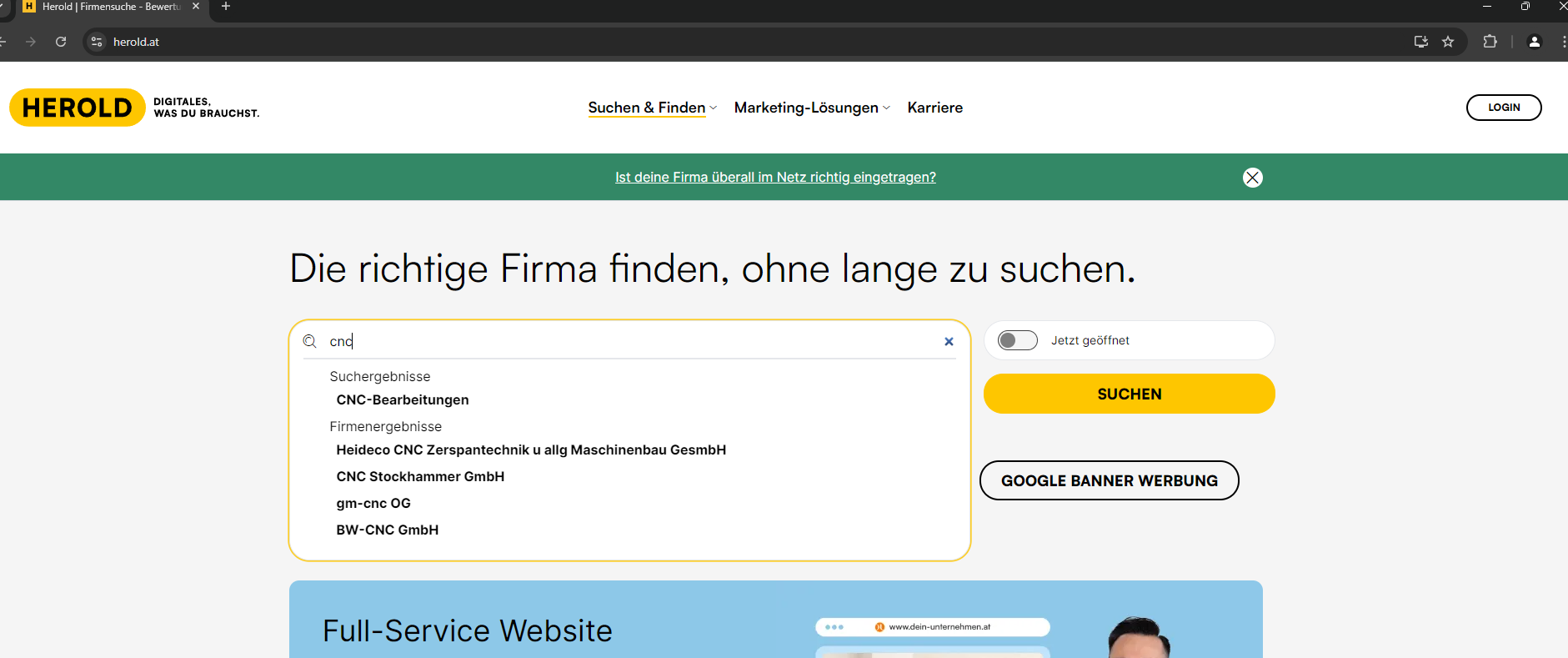Dismiss the green banner with the X icon
The height and width of the screenshot is (658, 1568).
[x=1252, y=178]
